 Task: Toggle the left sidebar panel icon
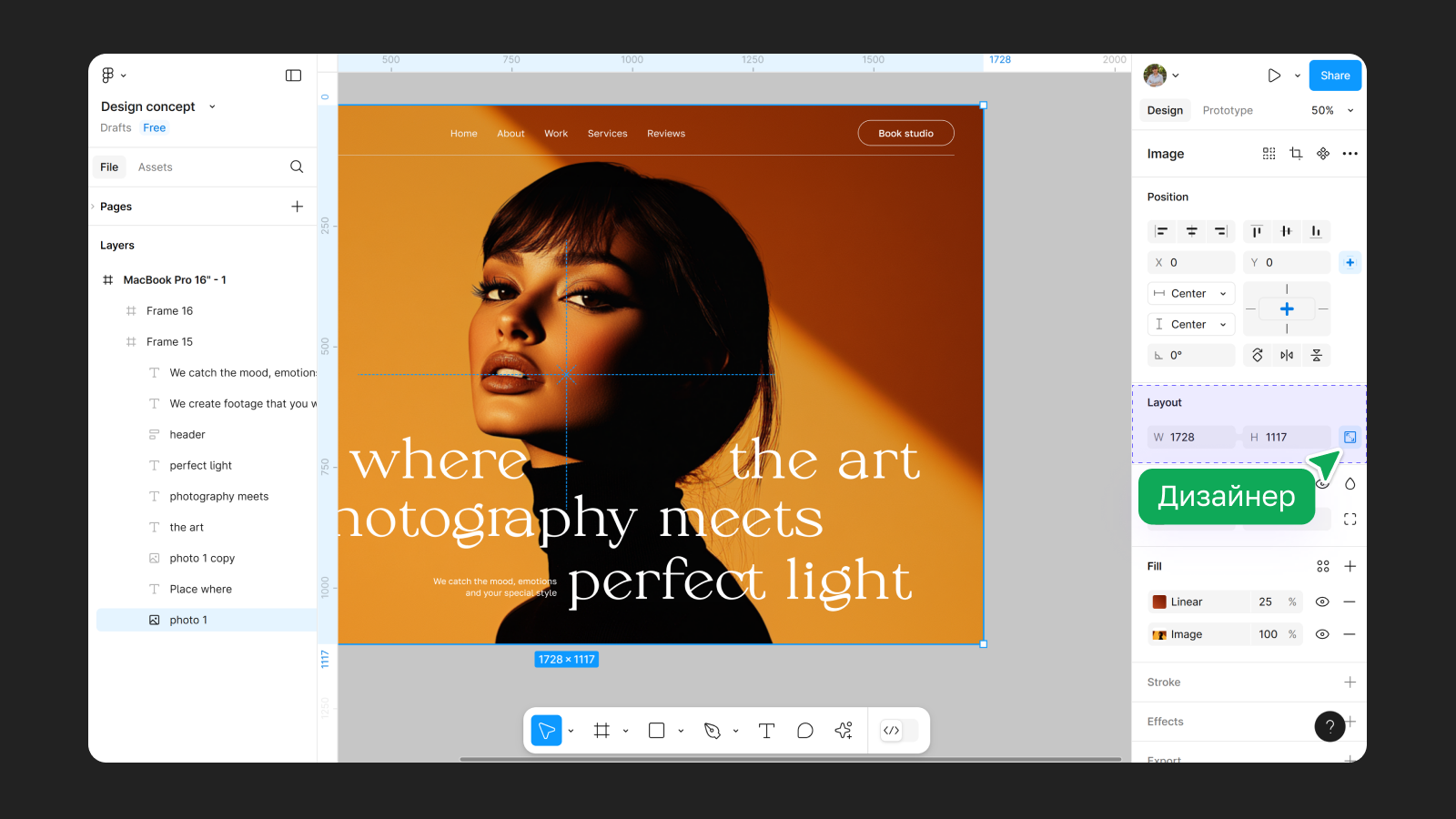[293, 76]
